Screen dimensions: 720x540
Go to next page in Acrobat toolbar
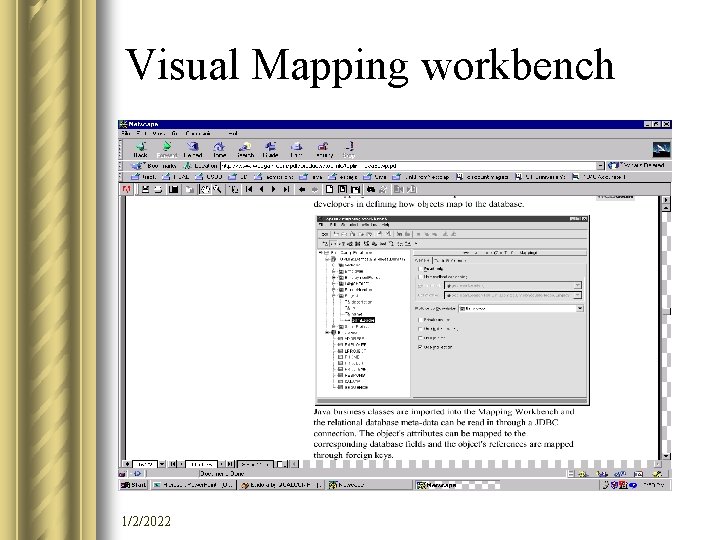coord(274,189)
